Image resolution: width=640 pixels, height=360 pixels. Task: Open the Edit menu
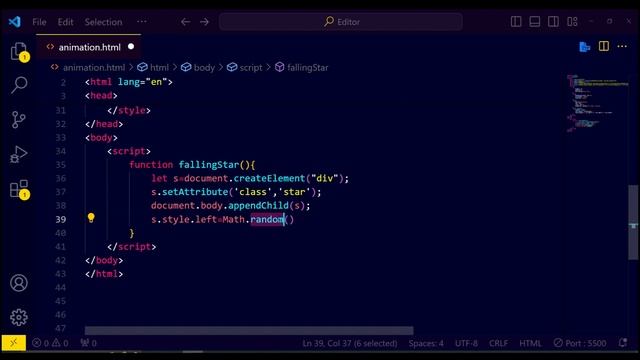click(65, 22)
